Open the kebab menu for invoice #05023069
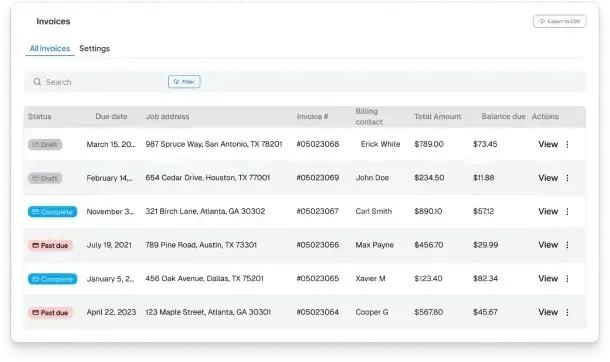This screenshot has height=362, width=610. (567, 178)
